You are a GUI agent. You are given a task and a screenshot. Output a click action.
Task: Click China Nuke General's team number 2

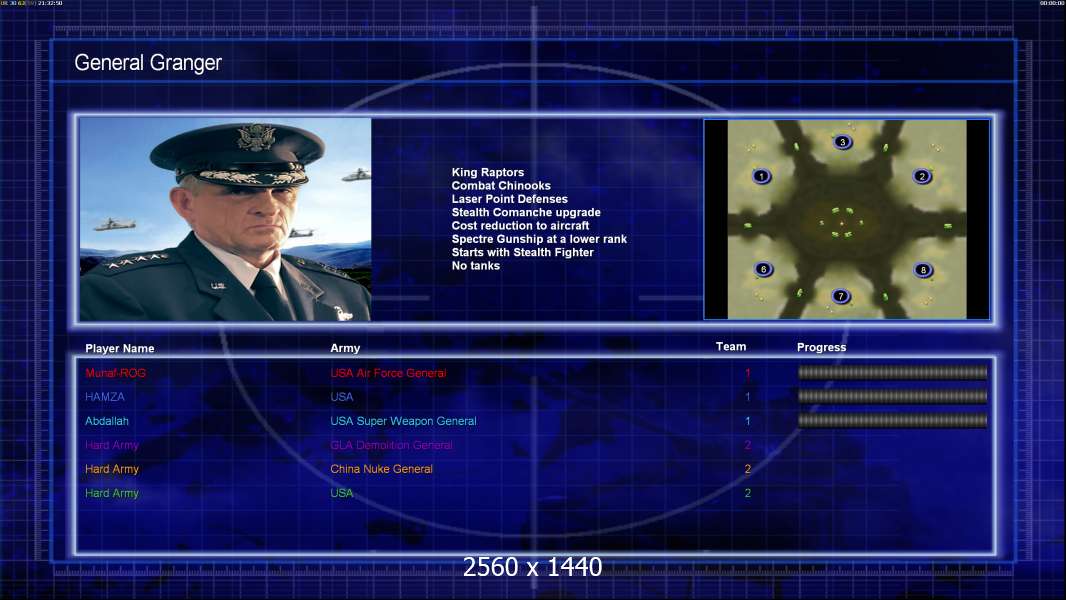pos(748,469)
